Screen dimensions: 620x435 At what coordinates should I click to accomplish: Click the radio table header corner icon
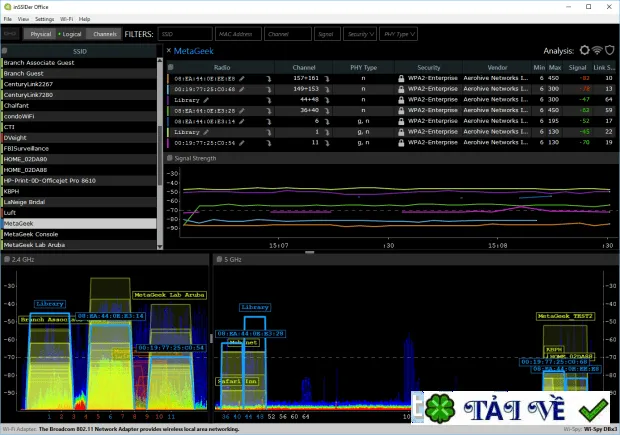171,67
